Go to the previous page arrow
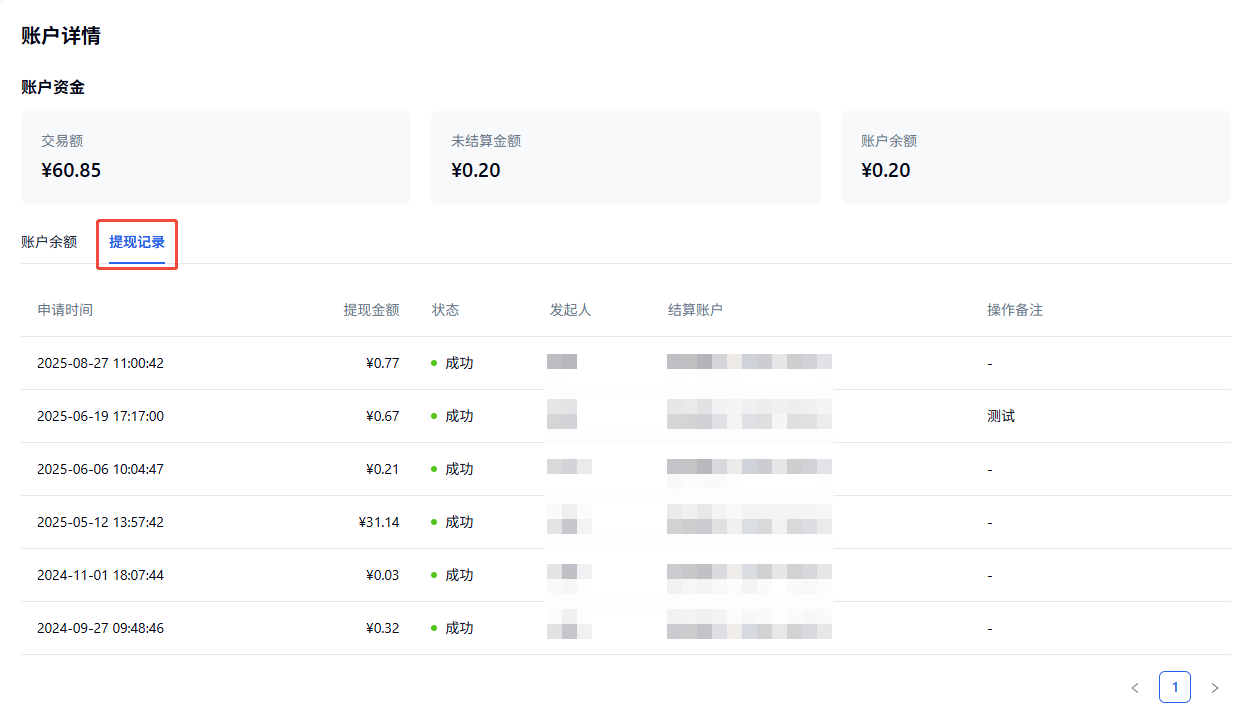This screenshot has width=1234, height=713. coord(1135,688)
